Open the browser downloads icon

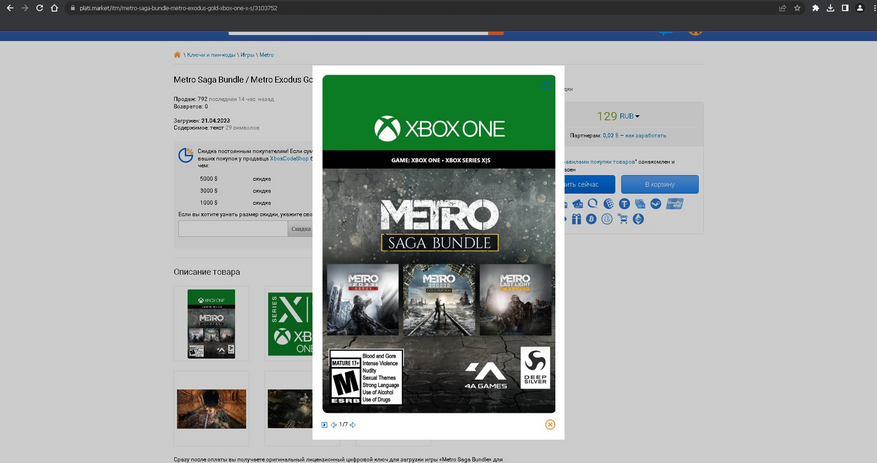pos(830,8)
